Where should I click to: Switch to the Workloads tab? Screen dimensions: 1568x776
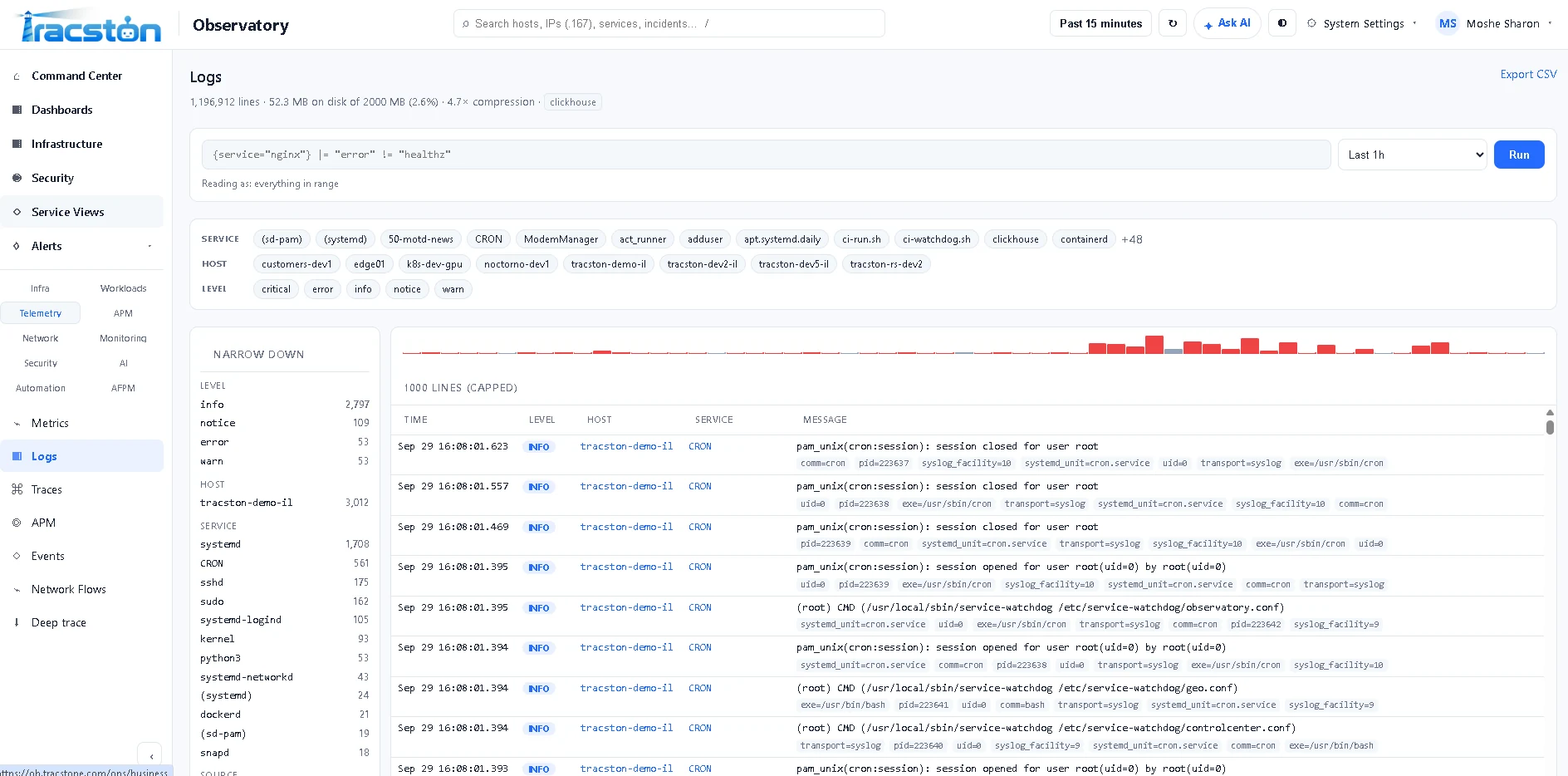[123, 288]
